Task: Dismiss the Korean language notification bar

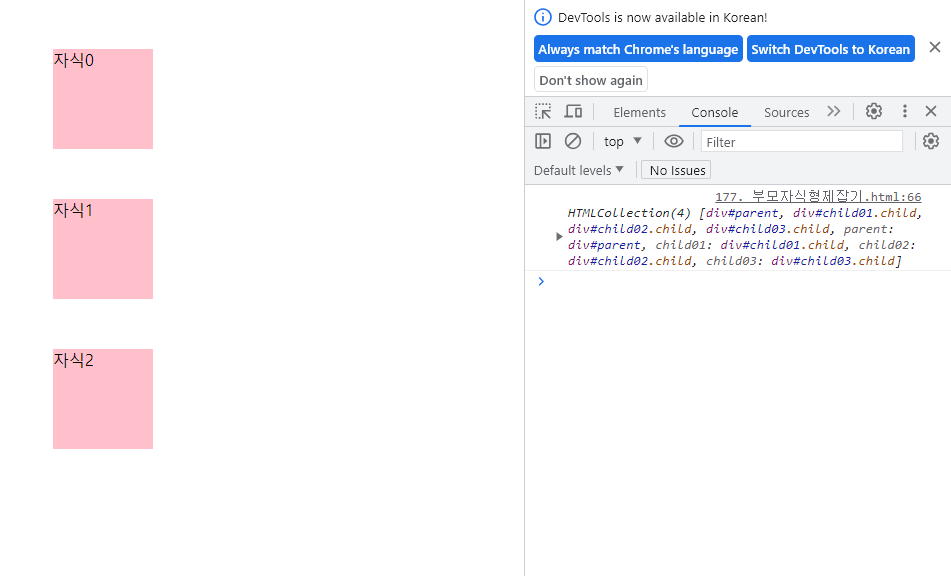Action: pos(935,47)
